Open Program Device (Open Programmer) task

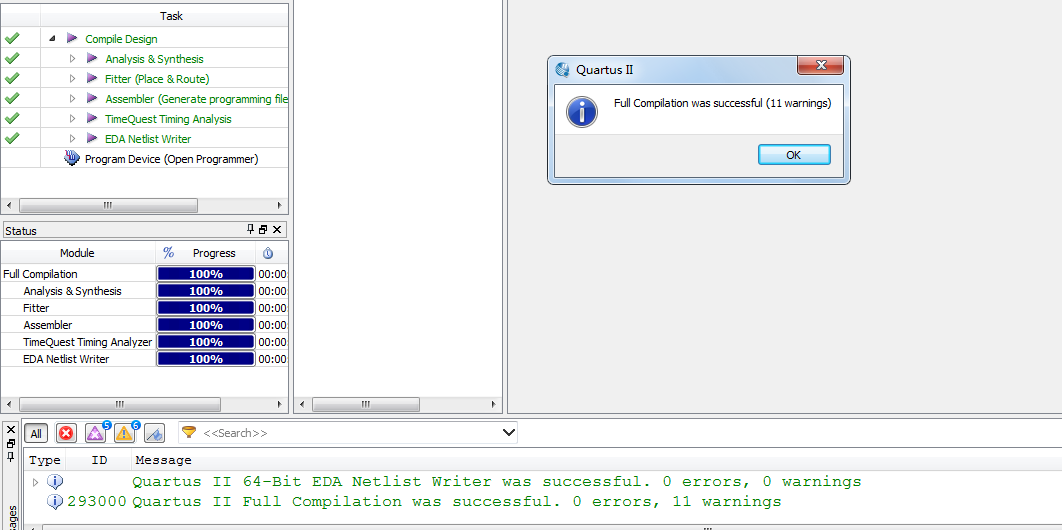171,159
